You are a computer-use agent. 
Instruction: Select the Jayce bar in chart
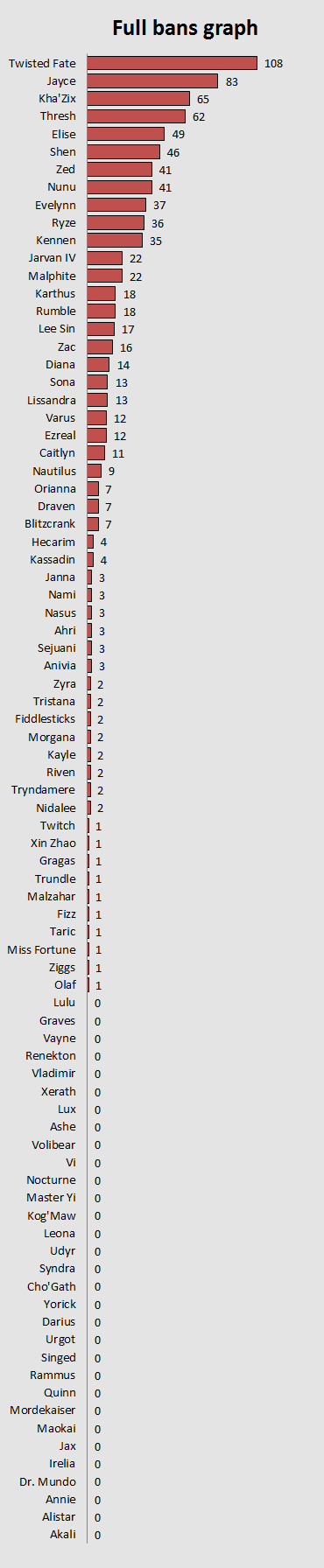click(x=152, y=81)
